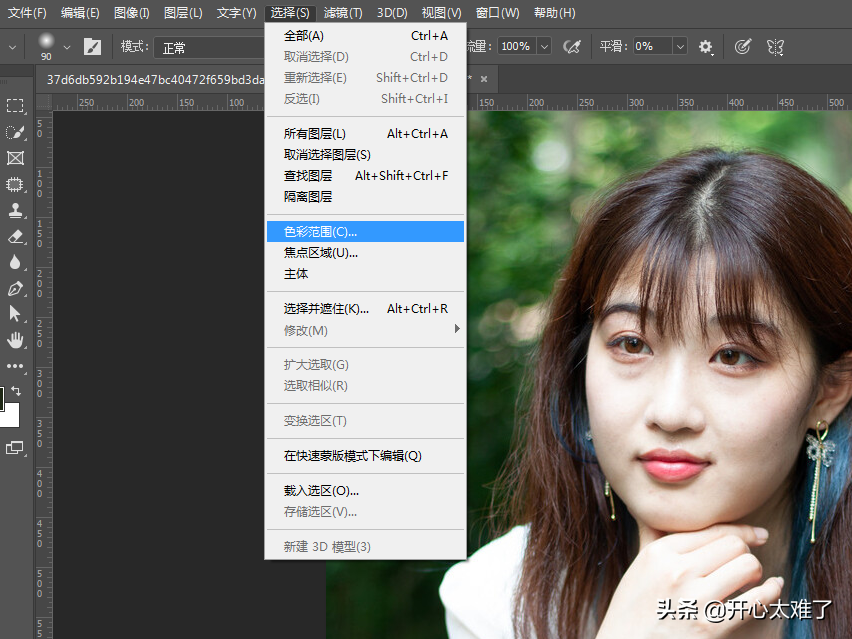Screen dimensions: 852x639
Task: Expand the smoothing percentage dropdown
Action: 680,46
